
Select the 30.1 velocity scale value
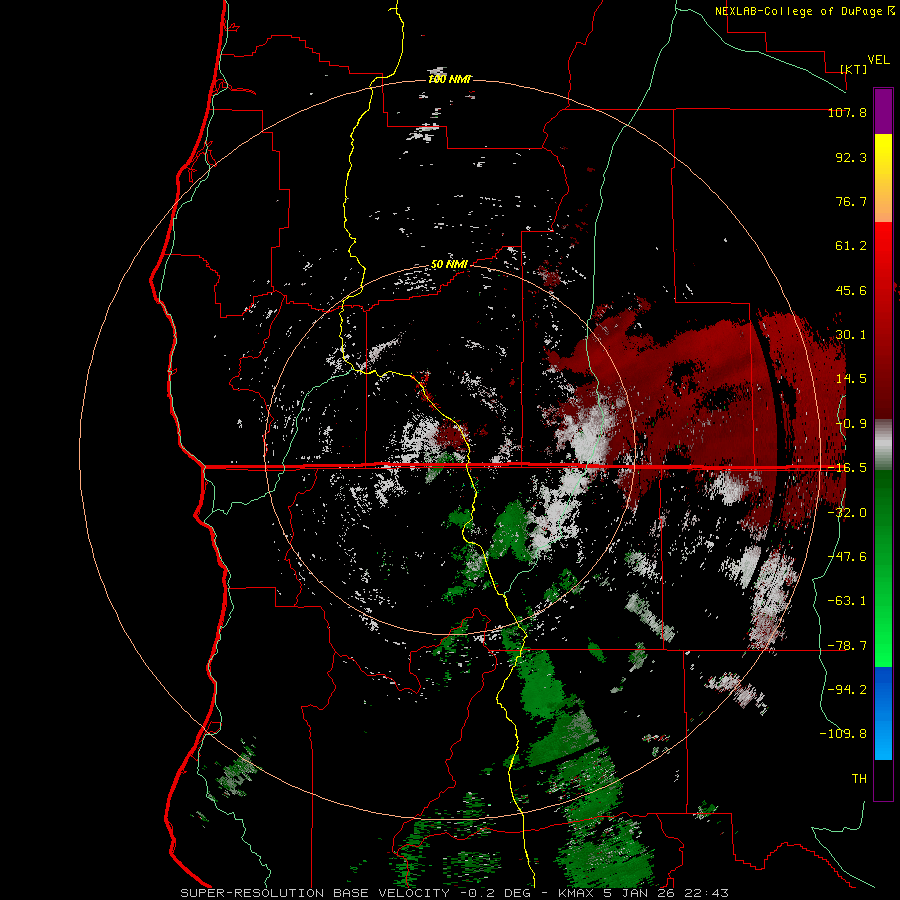point(851,335)
